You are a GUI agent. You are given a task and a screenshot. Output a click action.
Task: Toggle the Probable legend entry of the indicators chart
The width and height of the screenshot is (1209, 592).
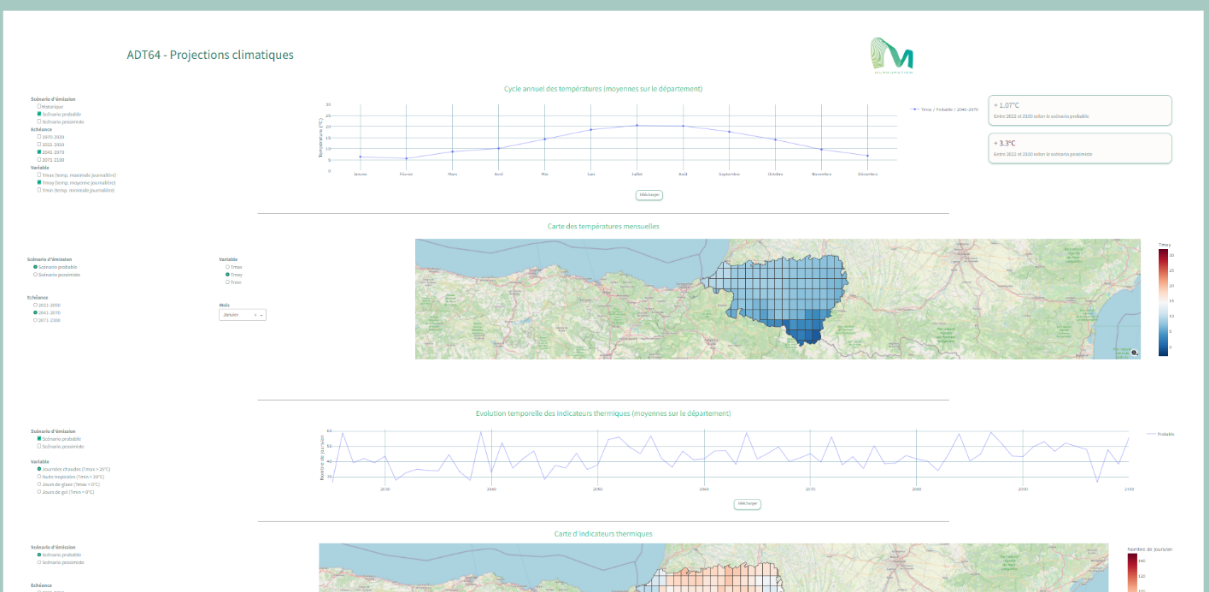point(1160,434)
